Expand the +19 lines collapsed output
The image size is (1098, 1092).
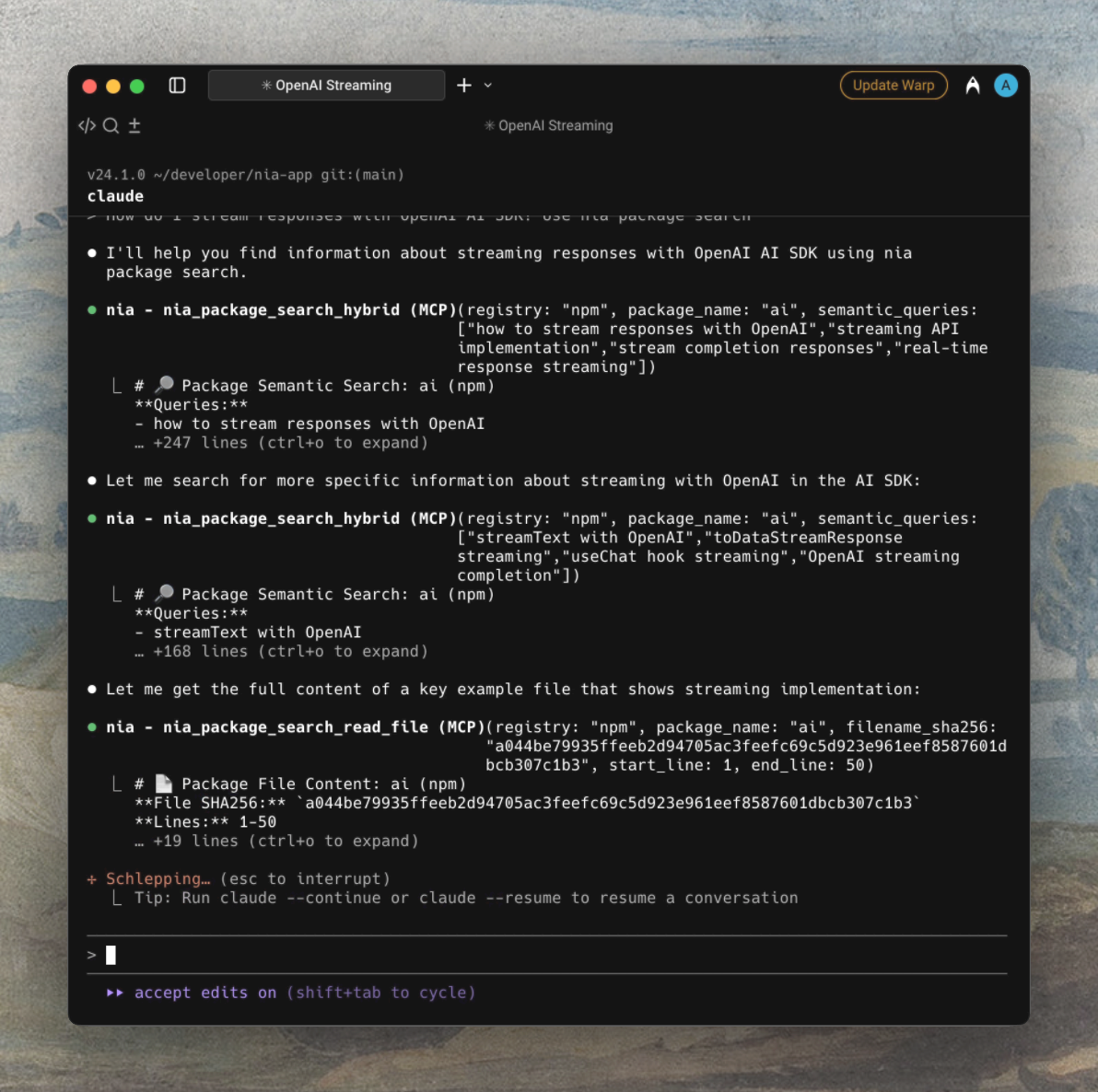(x=276, y=841)
